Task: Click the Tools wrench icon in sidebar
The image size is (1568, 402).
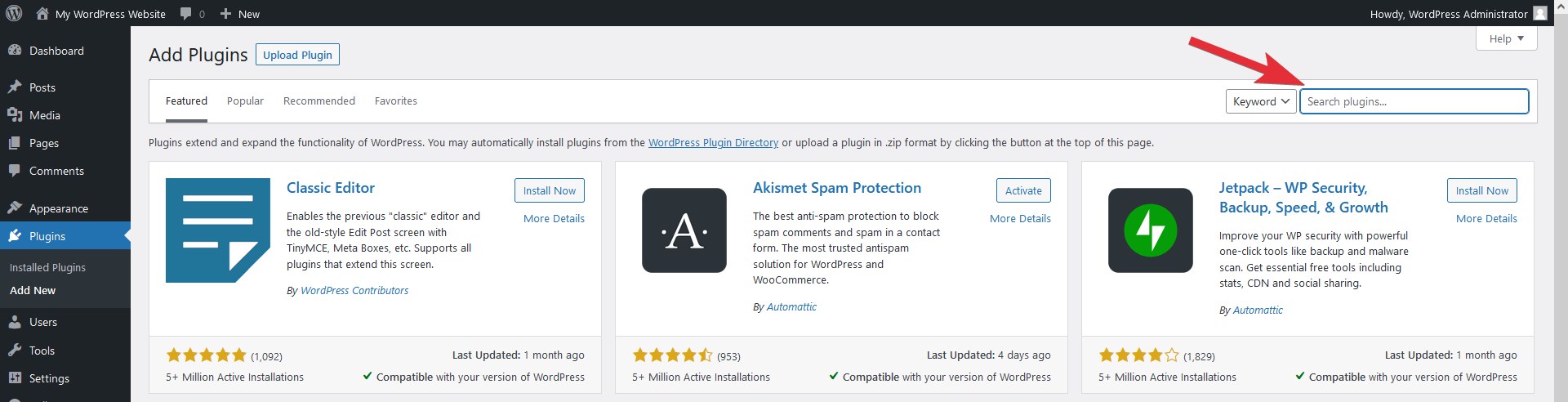Action: pyautogui.click(x=15, y=351)
